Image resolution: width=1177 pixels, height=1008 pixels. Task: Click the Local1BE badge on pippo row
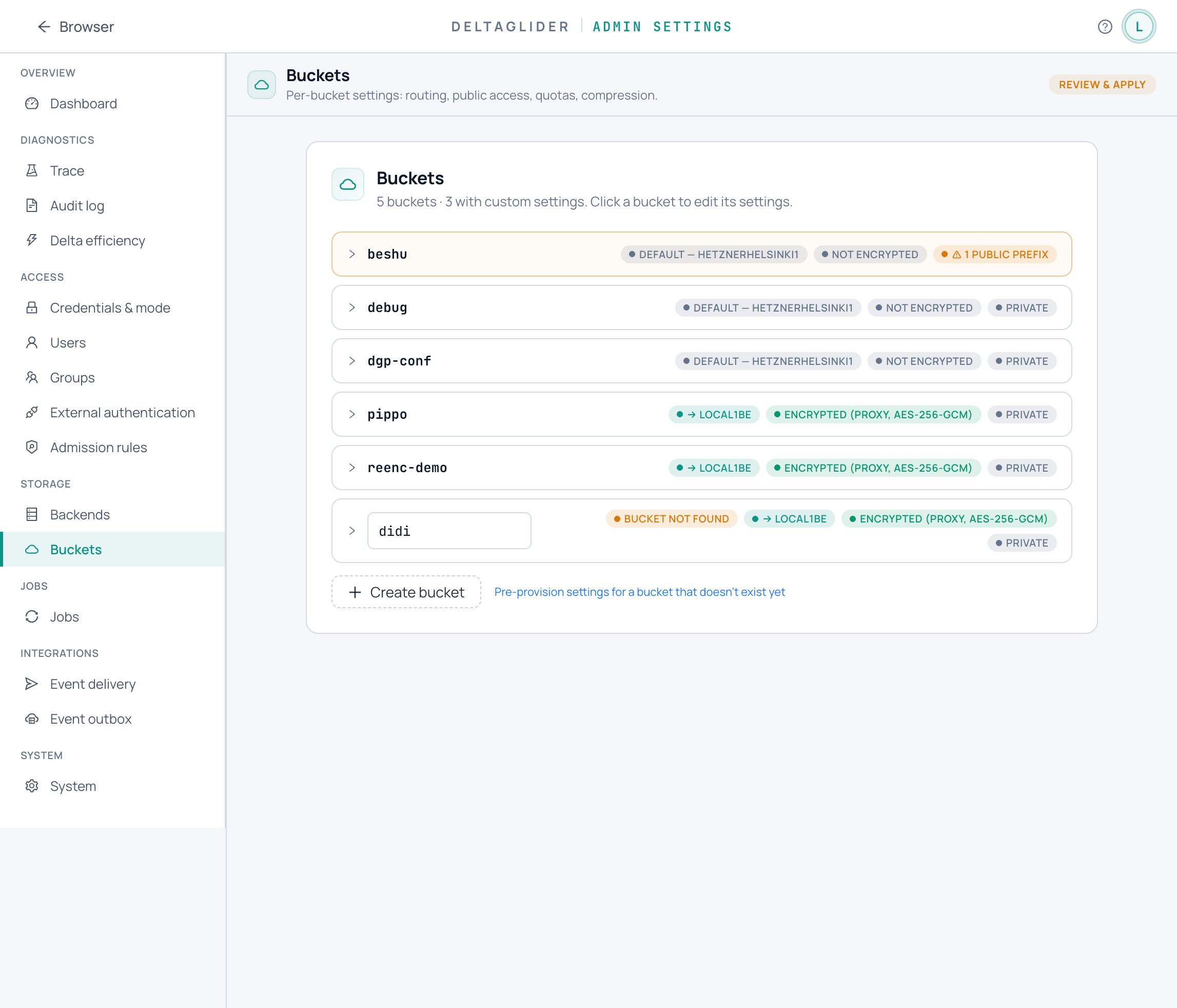[714, 415]
